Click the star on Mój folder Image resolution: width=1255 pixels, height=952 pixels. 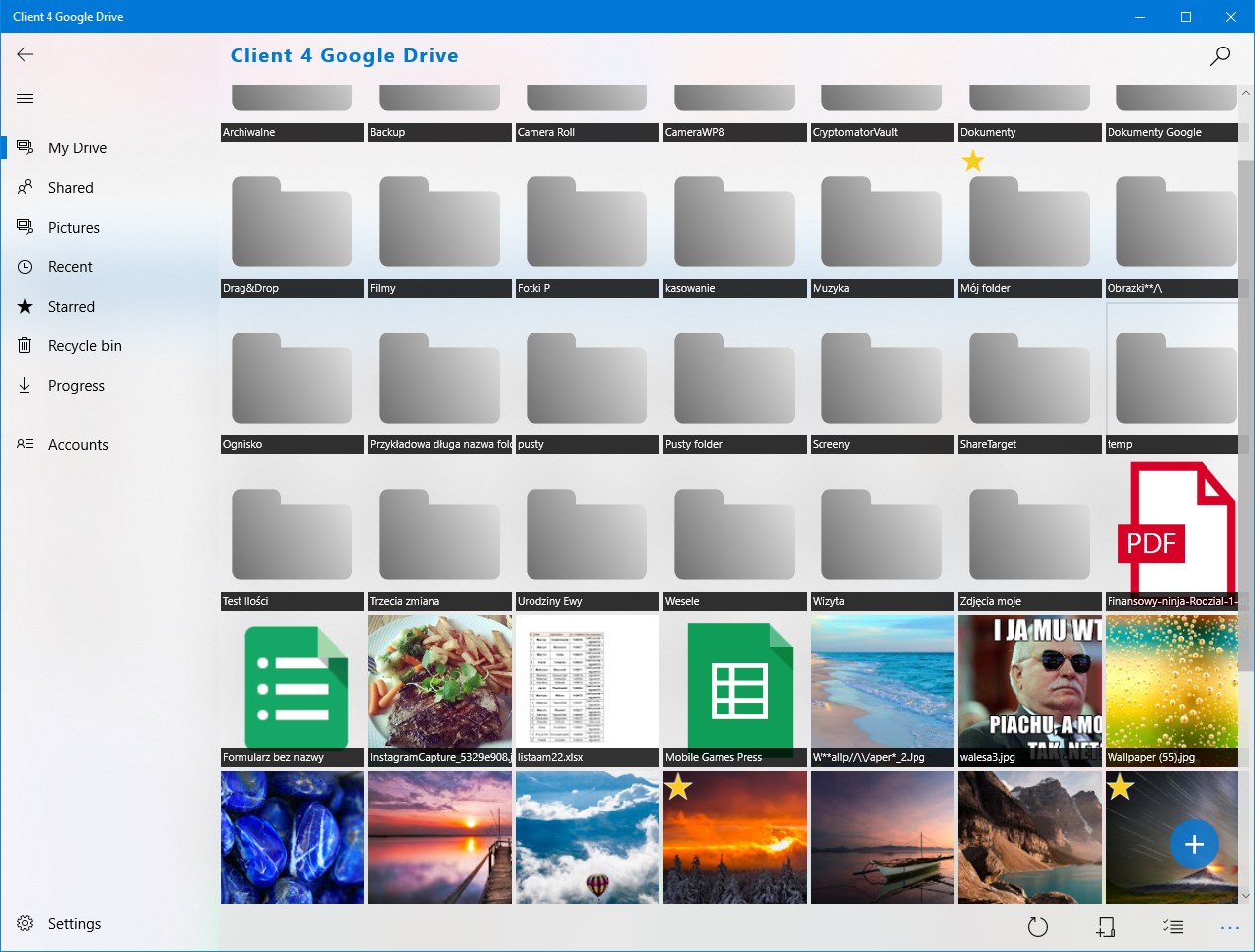pyautogui.click(x=973, y=161)
